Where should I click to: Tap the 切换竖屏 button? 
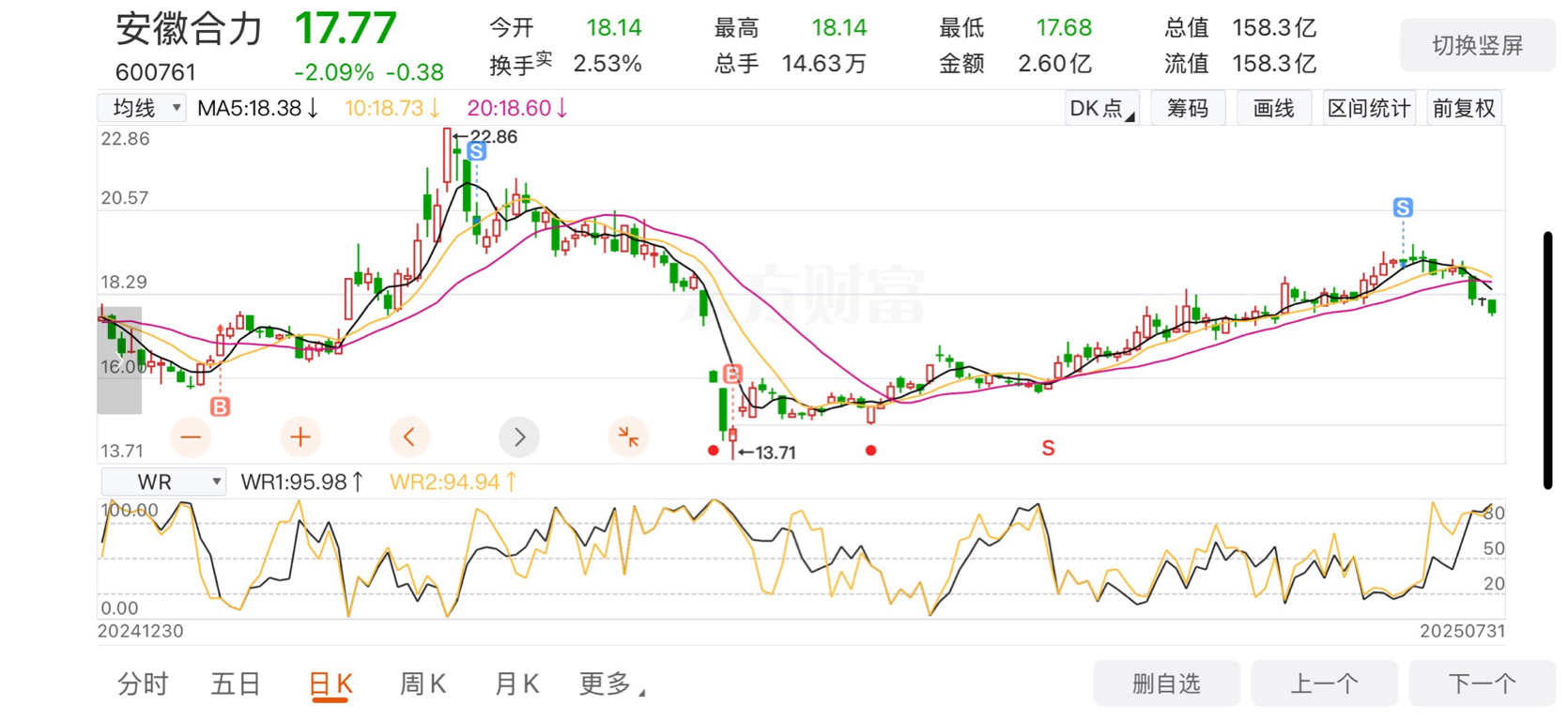click(x=1477, y=45)
